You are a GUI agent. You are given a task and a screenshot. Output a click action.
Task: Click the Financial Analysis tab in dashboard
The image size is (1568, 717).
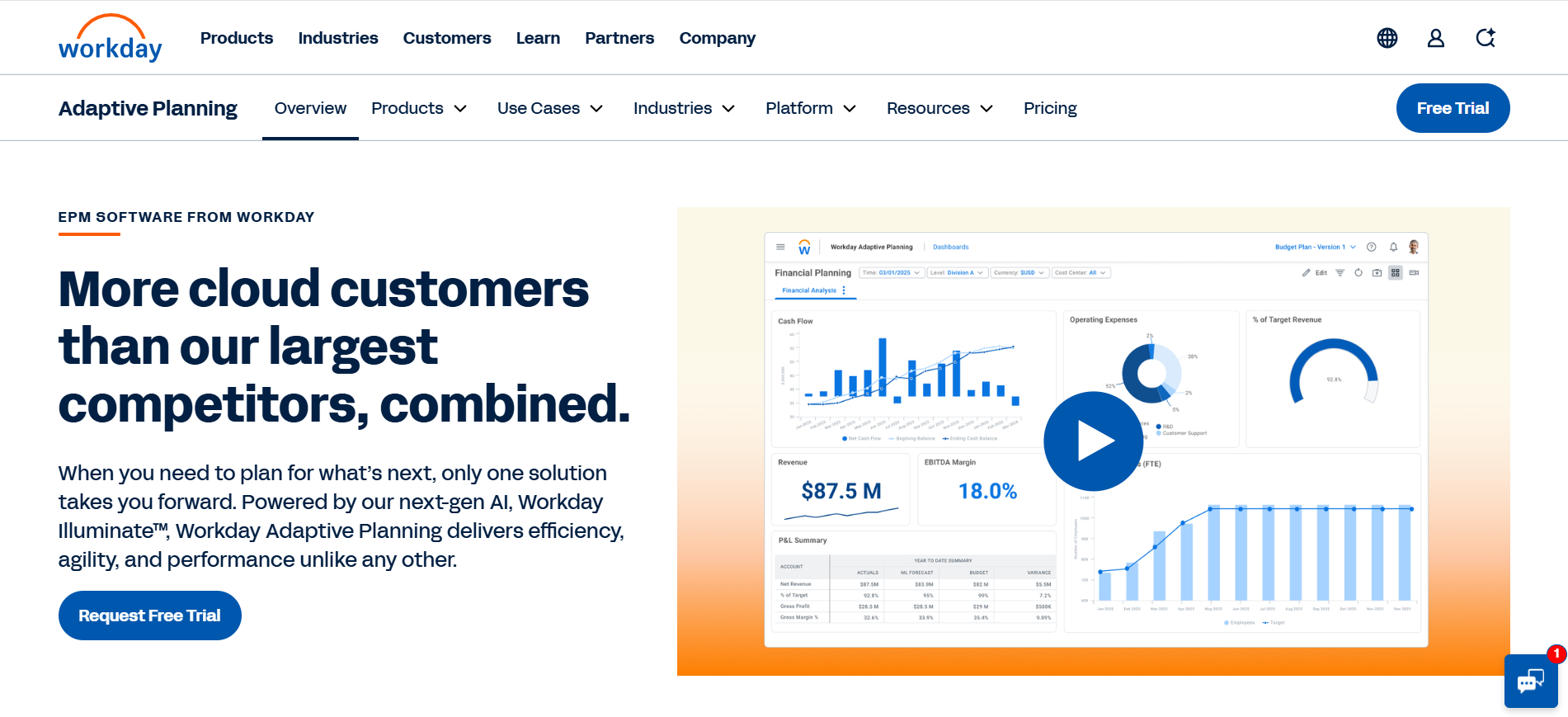pyautogui.click(x=809, y=290)
